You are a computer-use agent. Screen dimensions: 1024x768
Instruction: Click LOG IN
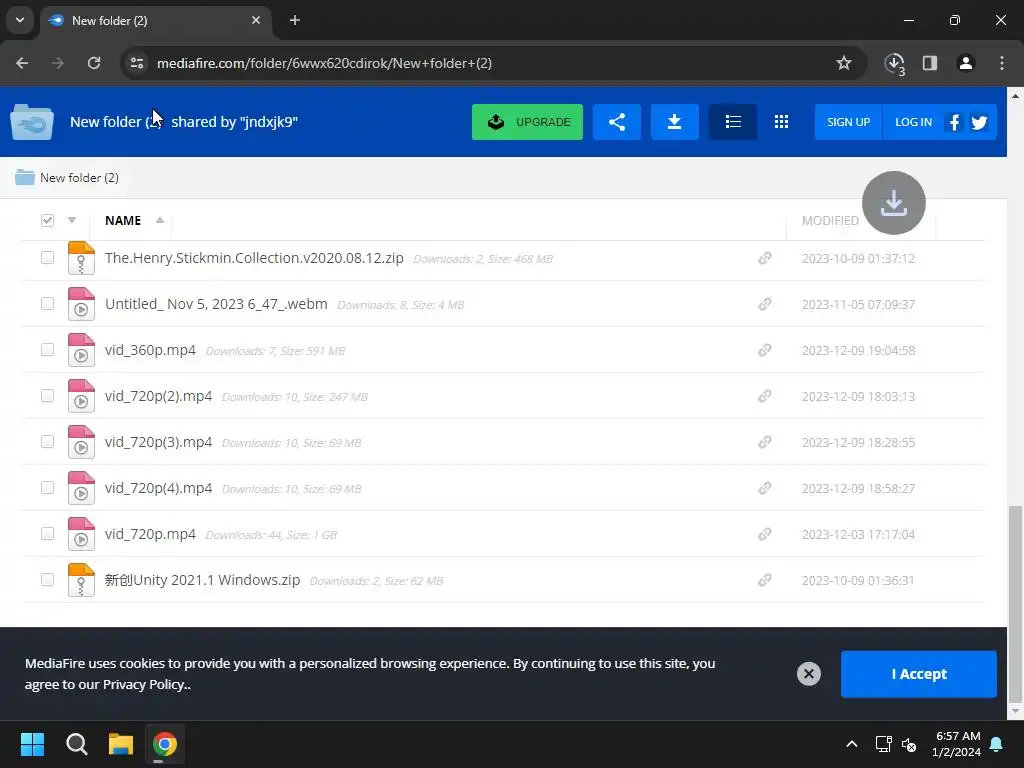pos(913,122)
